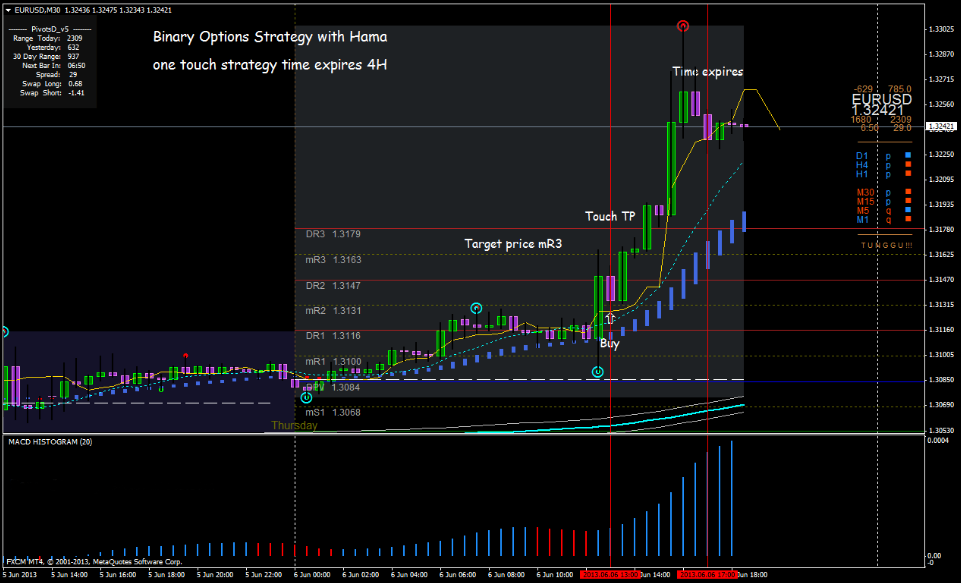The width and height of the screenshot is (961, 583).
Task: Click the 'Swap Short: -1.41' readout
Action: coord(52,93)
